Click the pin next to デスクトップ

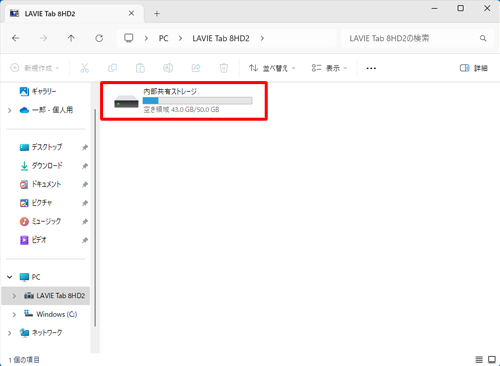pos(85,147)
